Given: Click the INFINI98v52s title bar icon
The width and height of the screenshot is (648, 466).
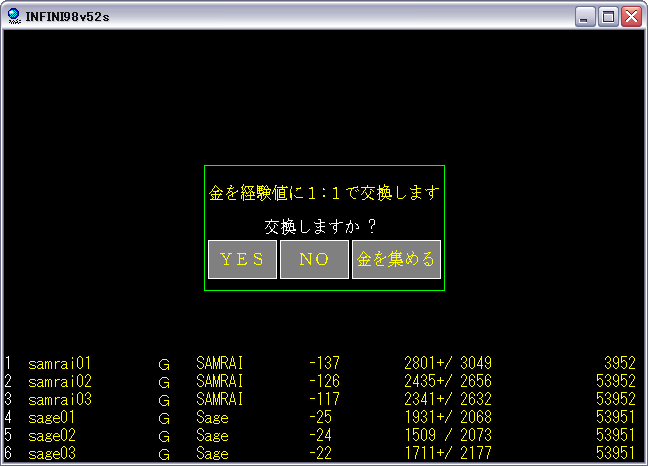Looking at the screenshot, I should coord(14,16).
